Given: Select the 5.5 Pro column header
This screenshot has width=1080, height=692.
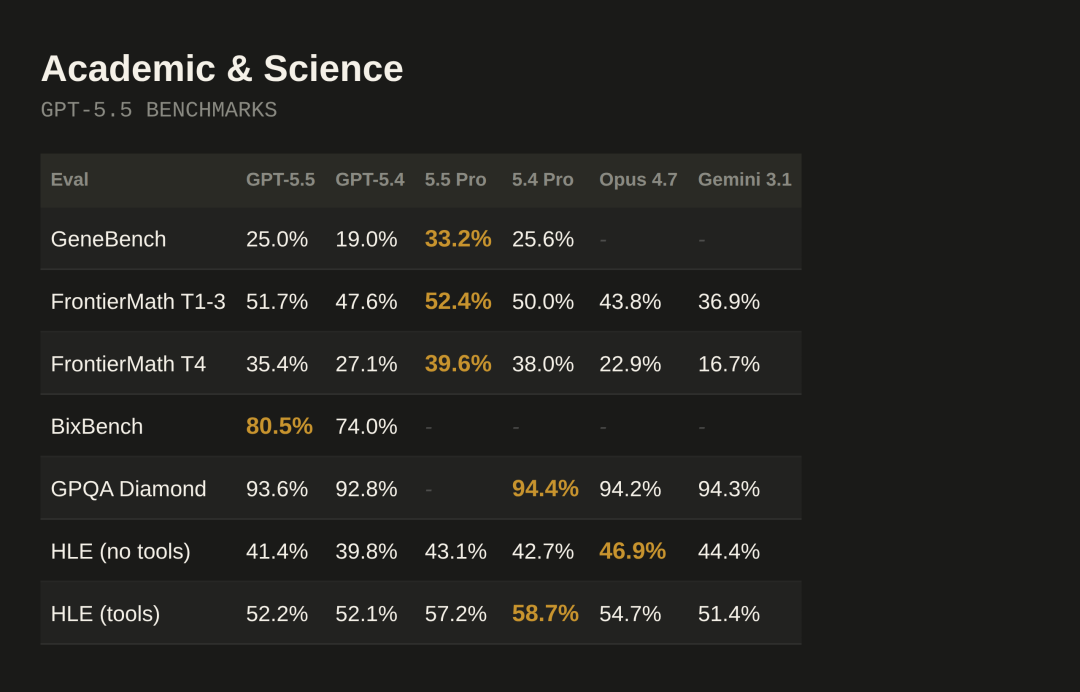Looking at the screenshot, I should tap(455, 180).
